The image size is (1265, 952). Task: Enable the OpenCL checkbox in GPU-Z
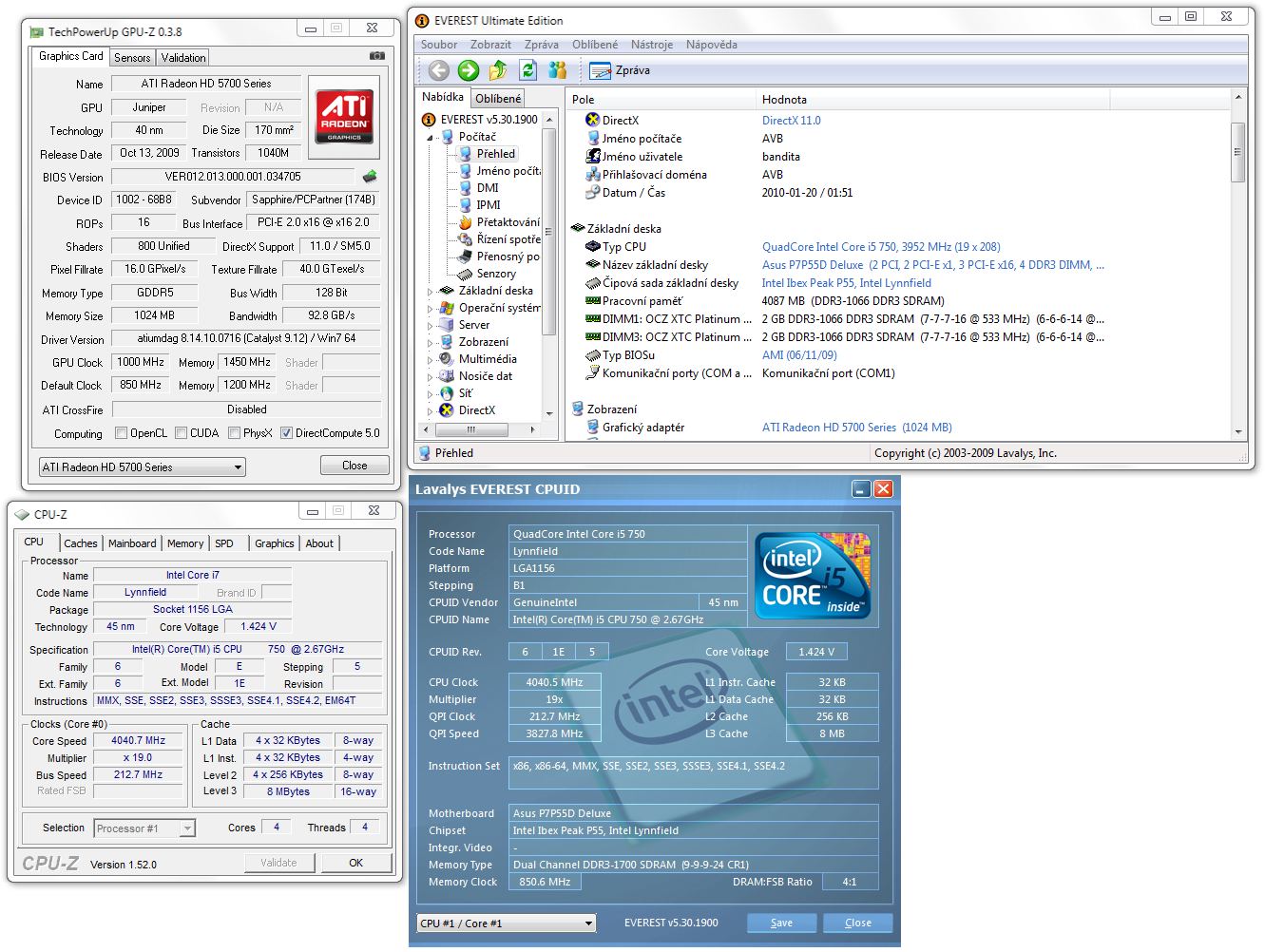121,433
